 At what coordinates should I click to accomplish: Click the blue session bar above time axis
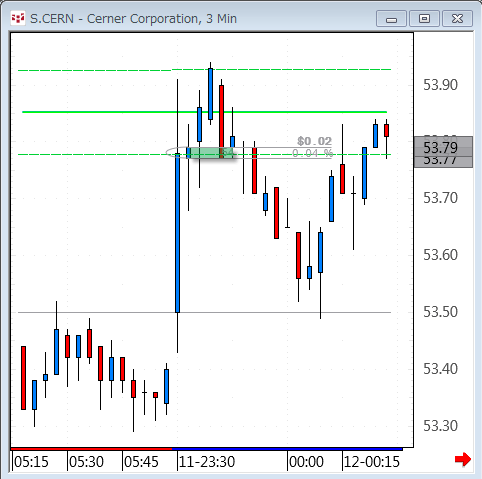point(287,449)
